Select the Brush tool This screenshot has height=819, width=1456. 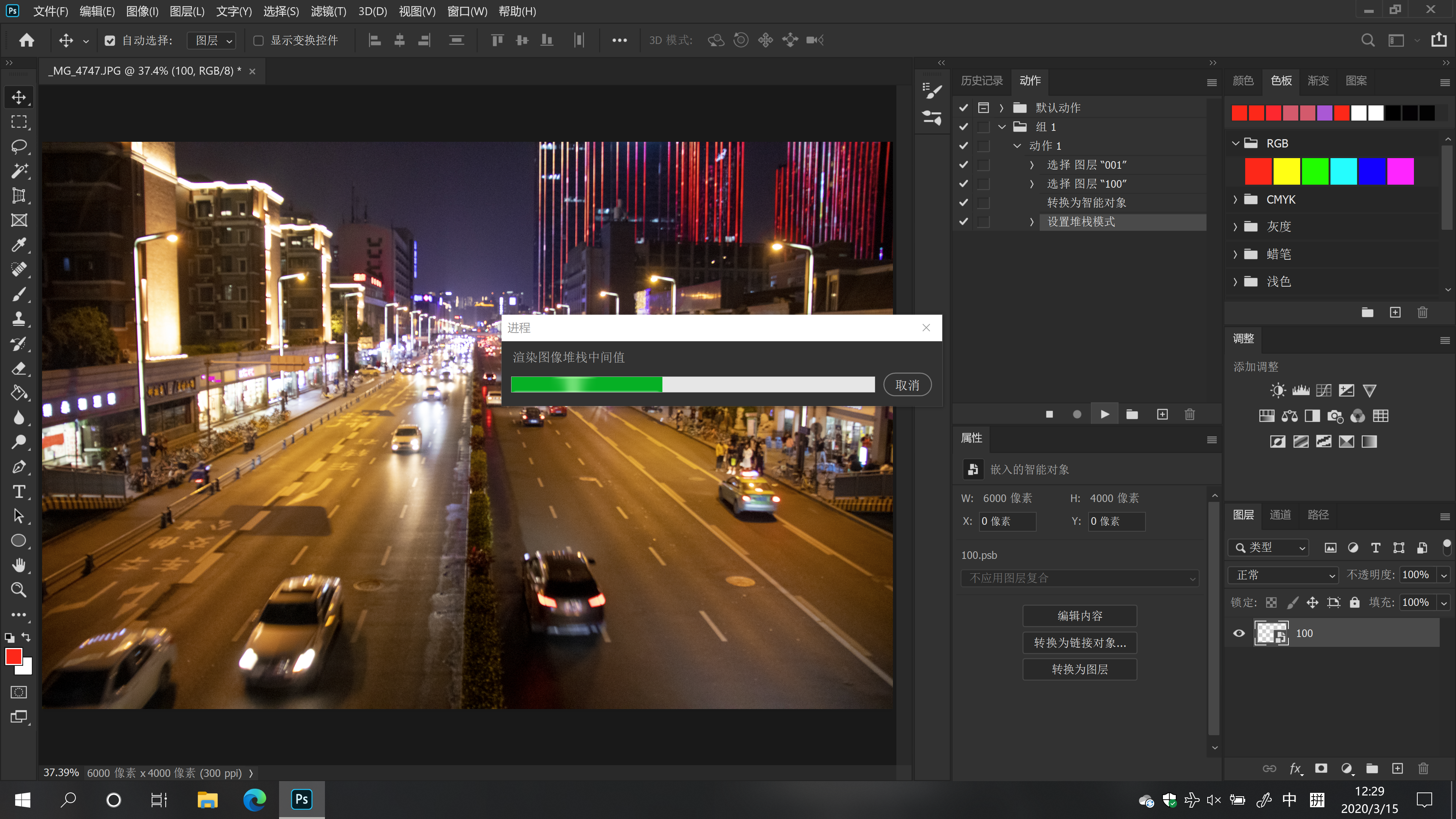(x=19, y=294)
